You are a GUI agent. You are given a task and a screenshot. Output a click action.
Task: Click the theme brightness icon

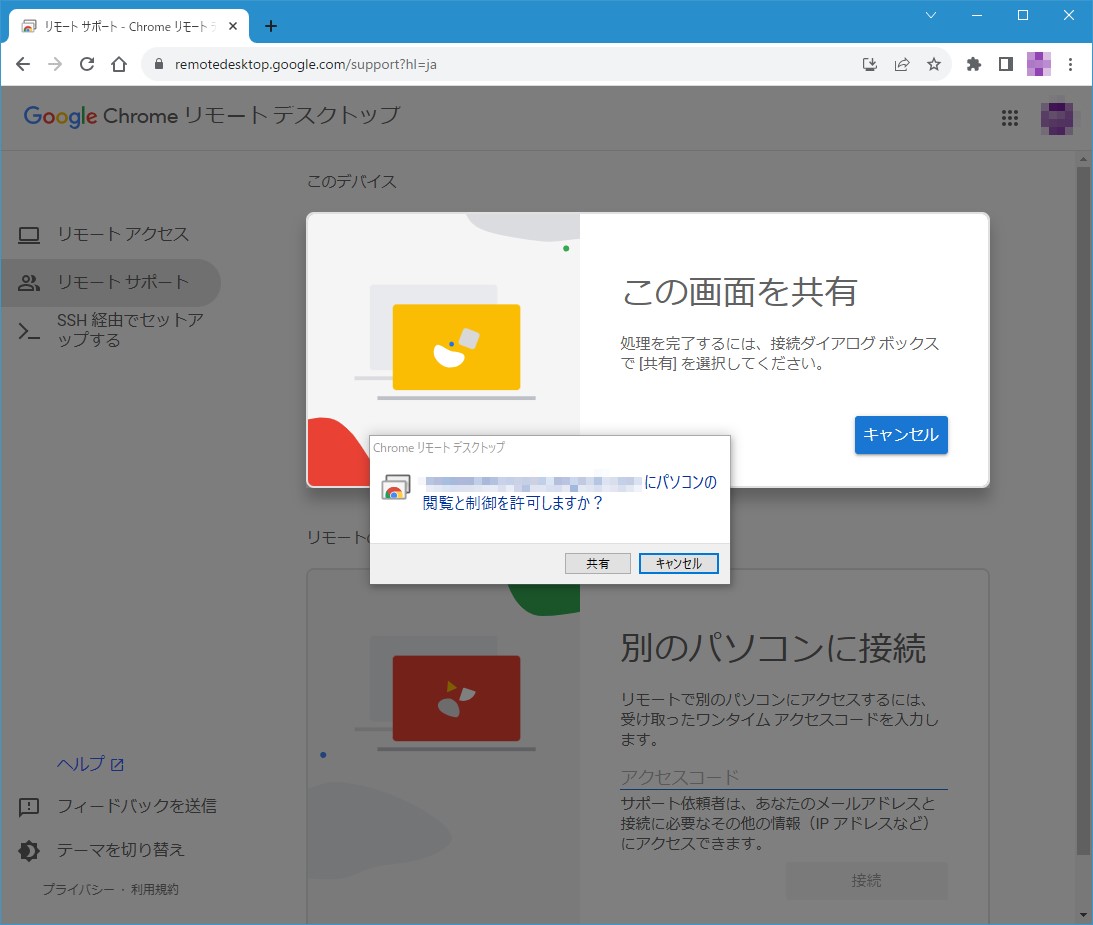click(29, 850)
